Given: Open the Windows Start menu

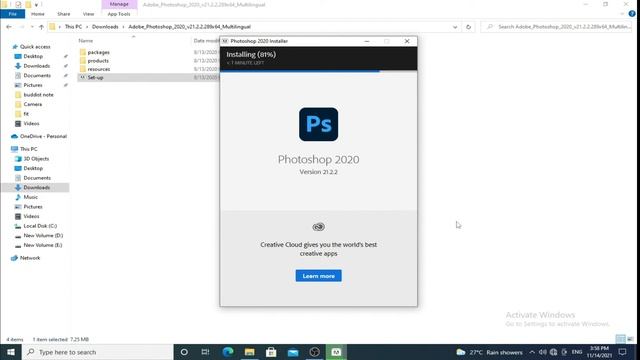Looking at the screenshot, I should (x=11, y=352).
